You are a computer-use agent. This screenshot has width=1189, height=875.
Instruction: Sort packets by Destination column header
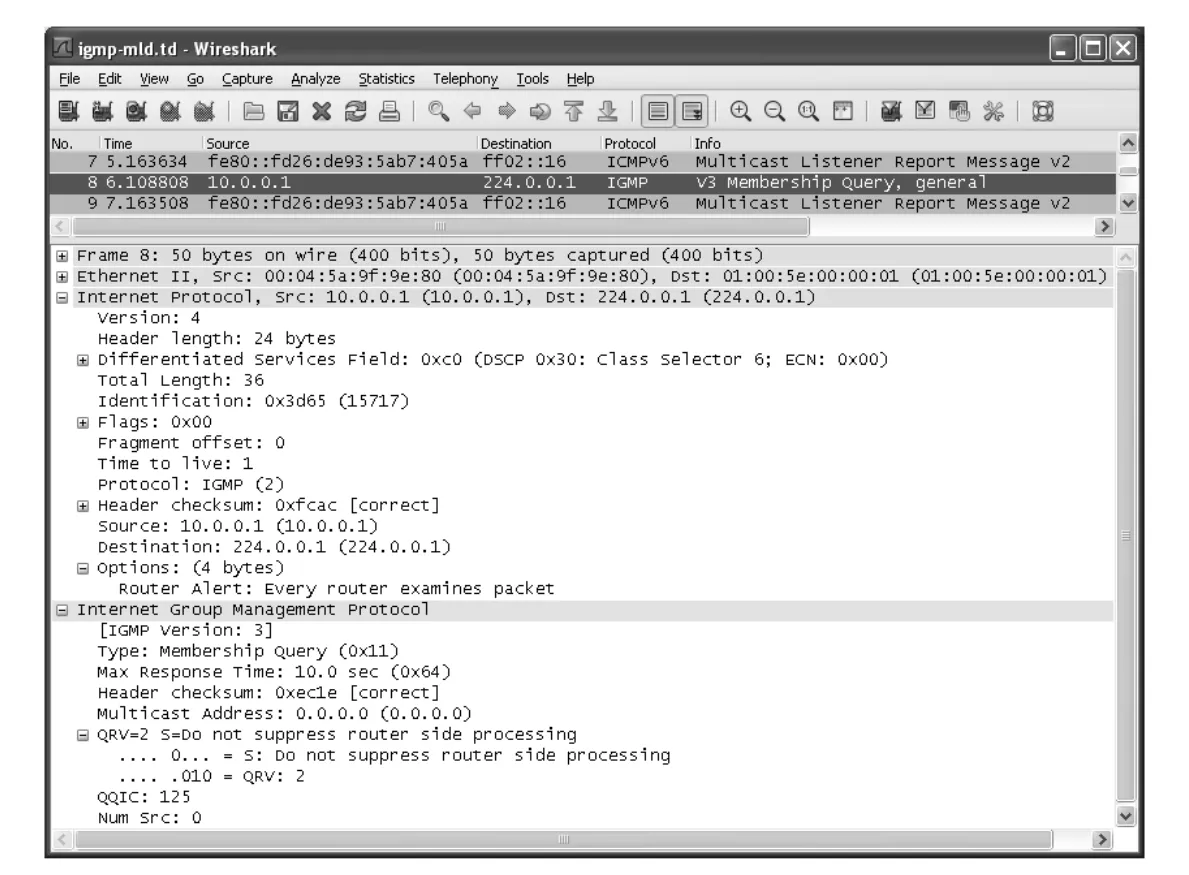(x=538, y=143)
